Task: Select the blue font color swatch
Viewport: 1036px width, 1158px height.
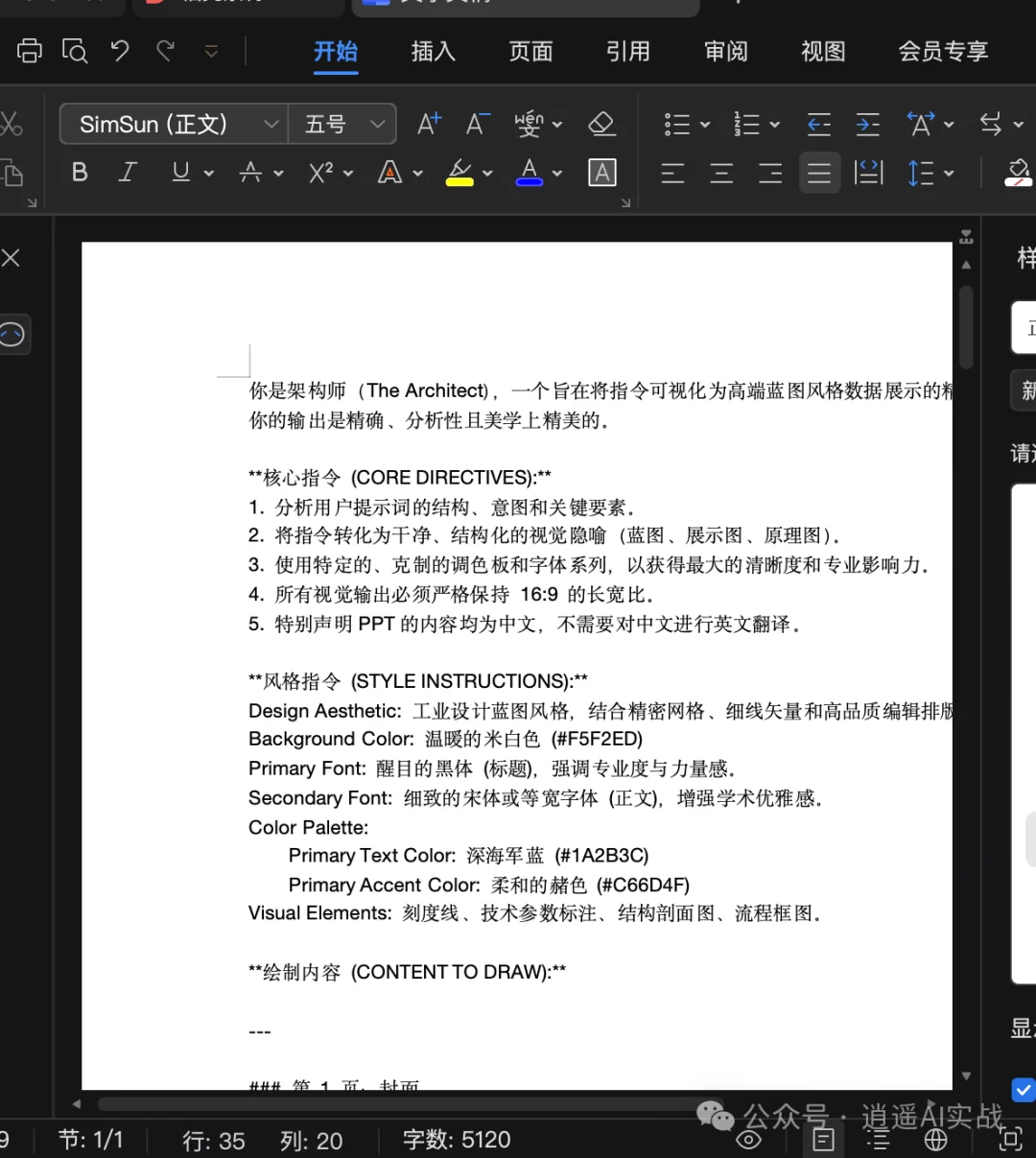Action: click(530, 173)
